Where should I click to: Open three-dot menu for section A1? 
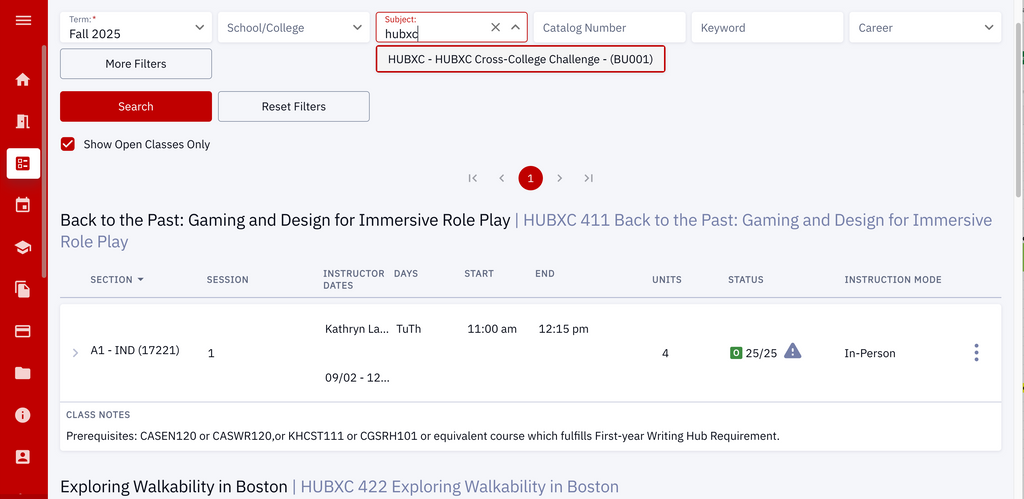pos(976,353)
